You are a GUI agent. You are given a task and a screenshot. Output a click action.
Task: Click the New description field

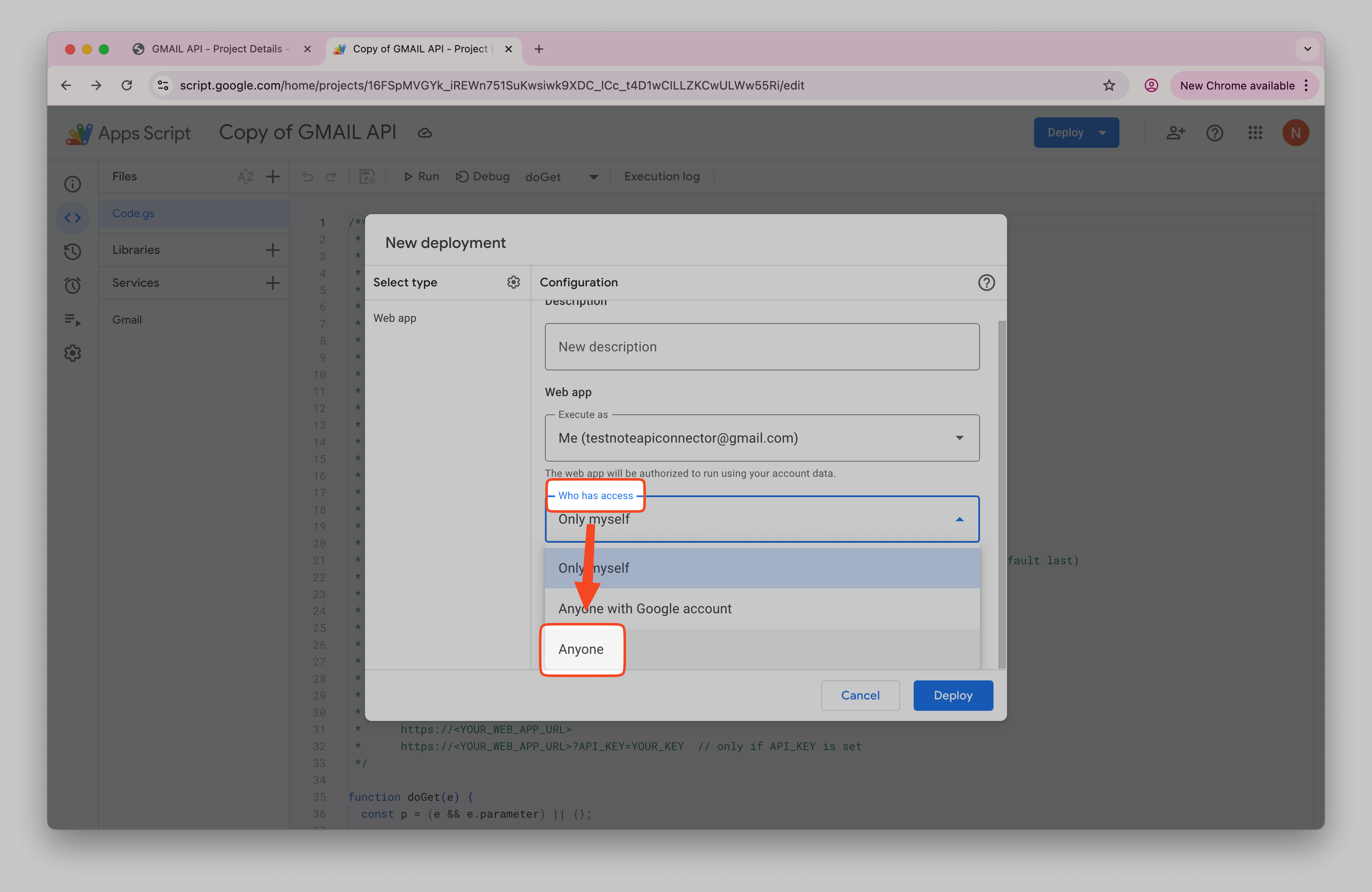[762, 346]
